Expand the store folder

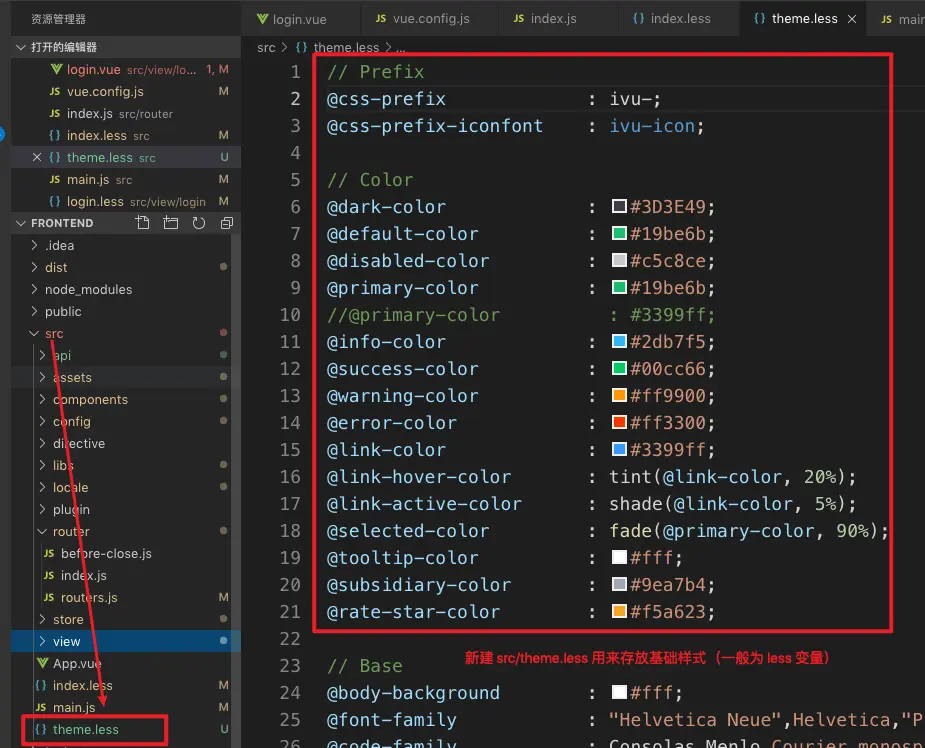[42, 619]
